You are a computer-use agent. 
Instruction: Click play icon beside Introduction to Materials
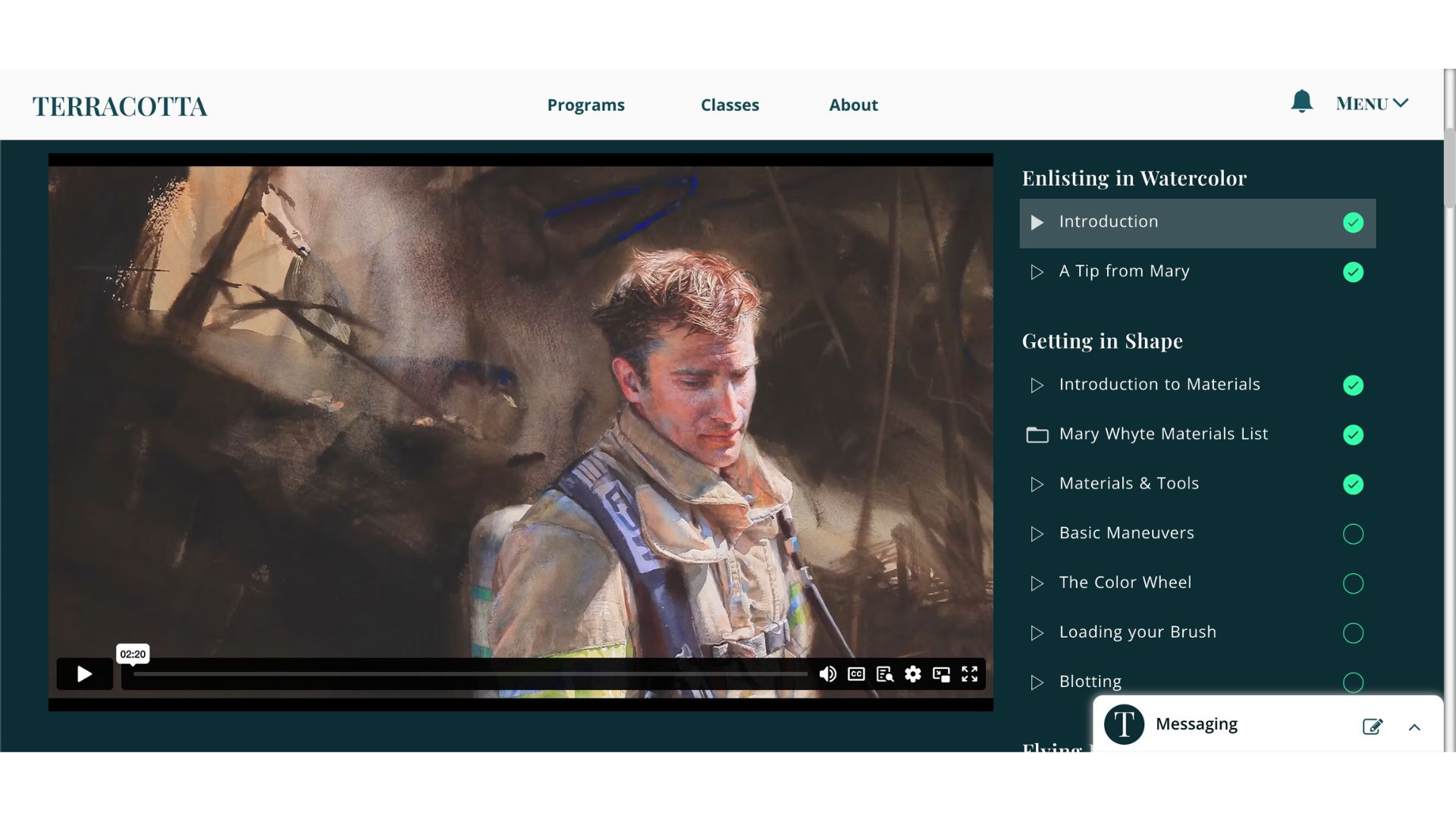click(x=1037, y=385)
